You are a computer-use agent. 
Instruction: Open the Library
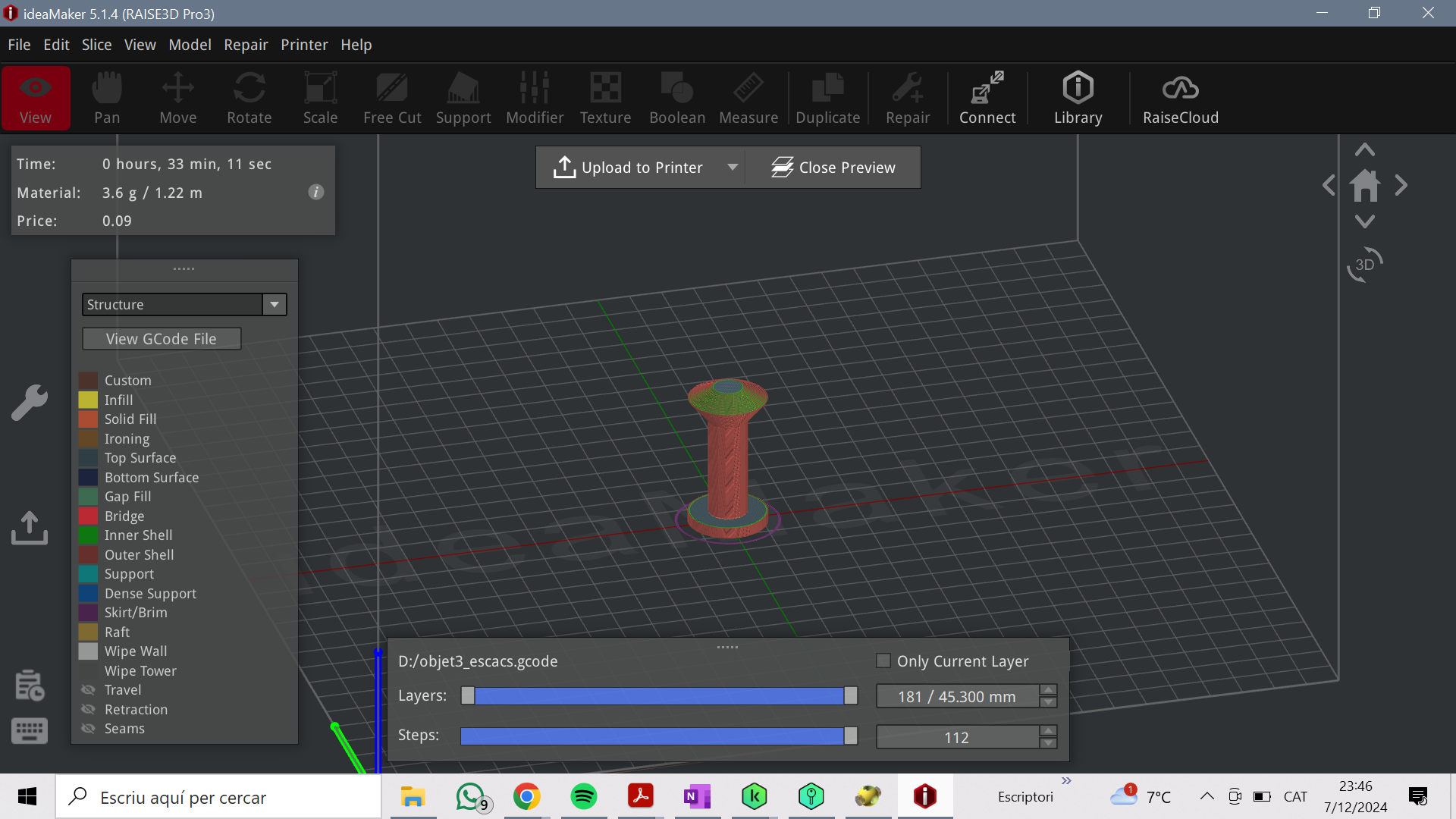[1078, 99]
